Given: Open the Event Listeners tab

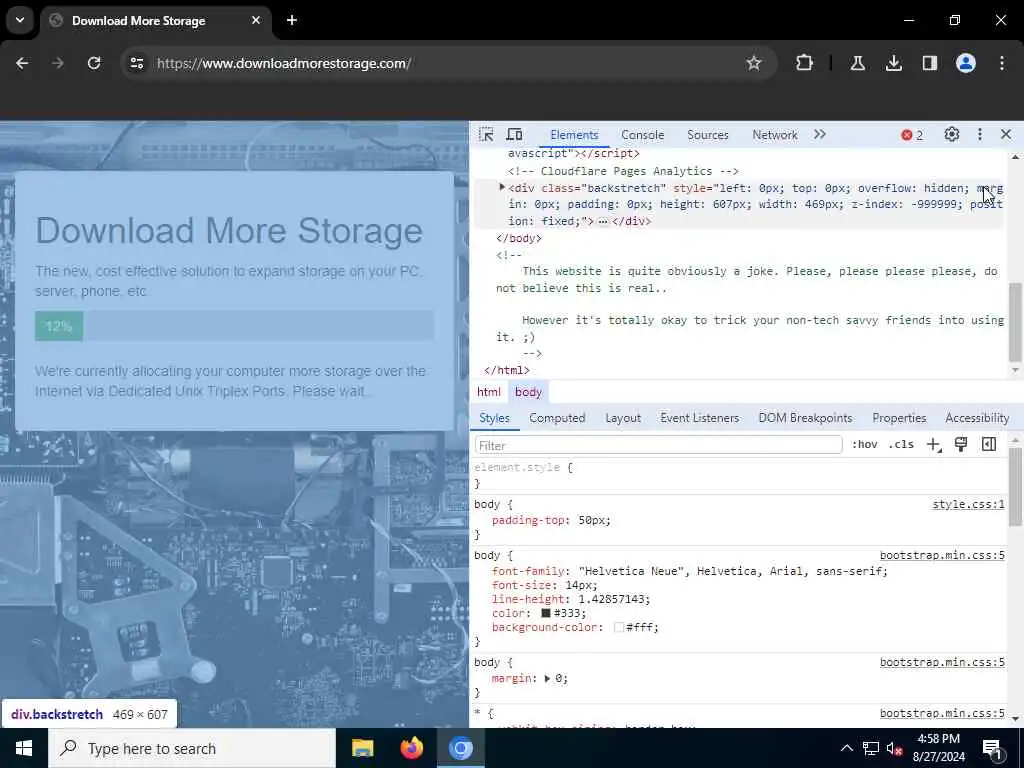Looking at the screenshot, I should coord(699,418).
